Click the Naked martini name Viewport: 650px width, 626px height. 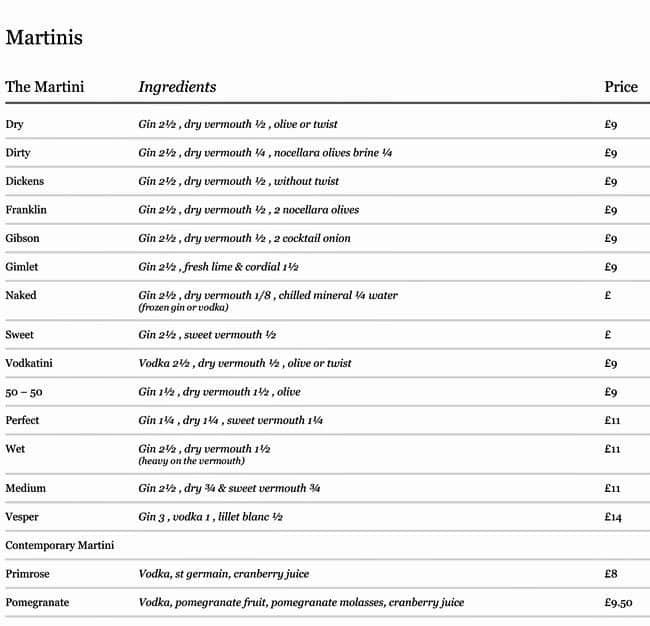tap(20, 296)
